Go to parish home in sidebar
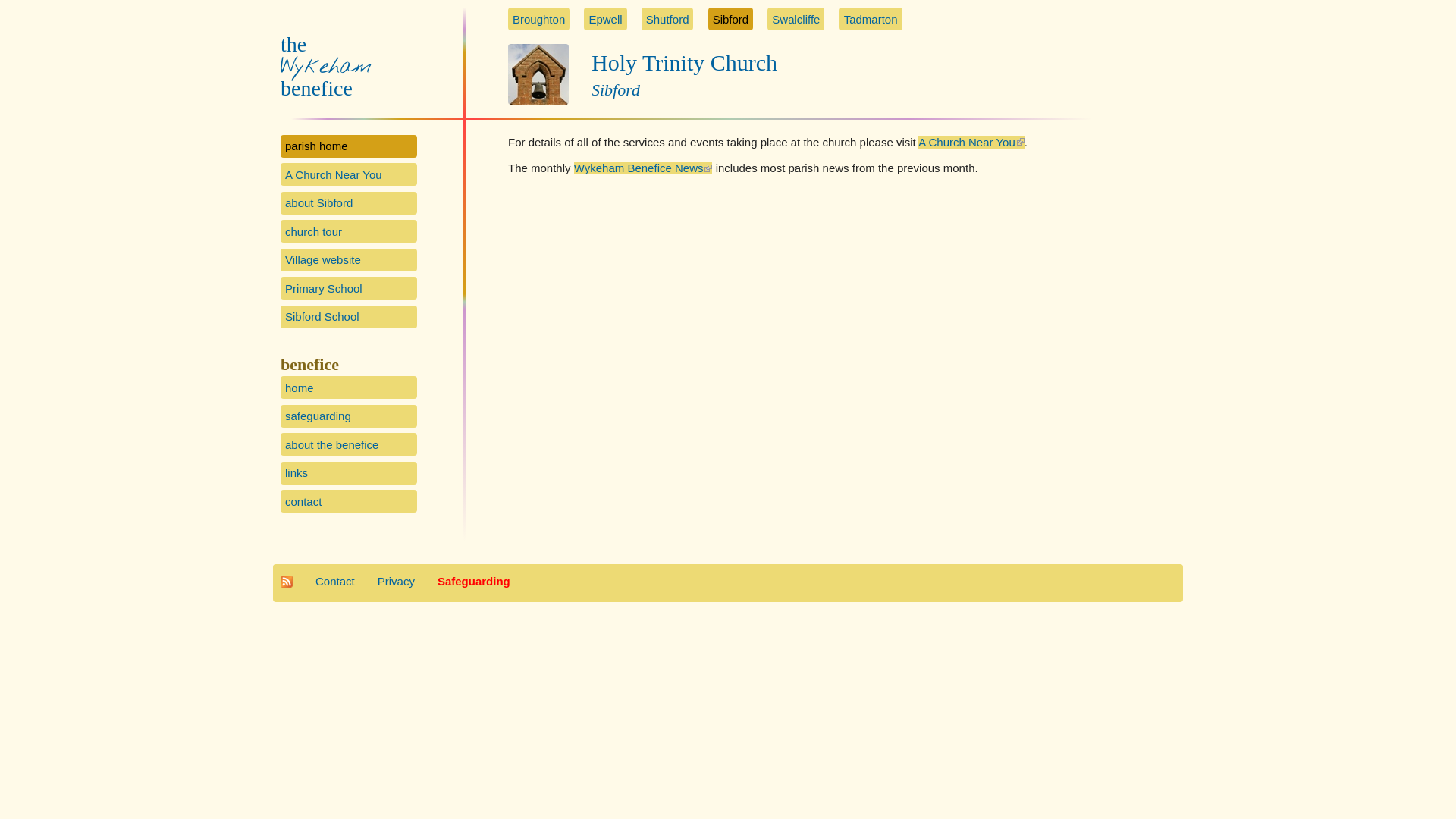1456x819 pixels. (349, 146)
